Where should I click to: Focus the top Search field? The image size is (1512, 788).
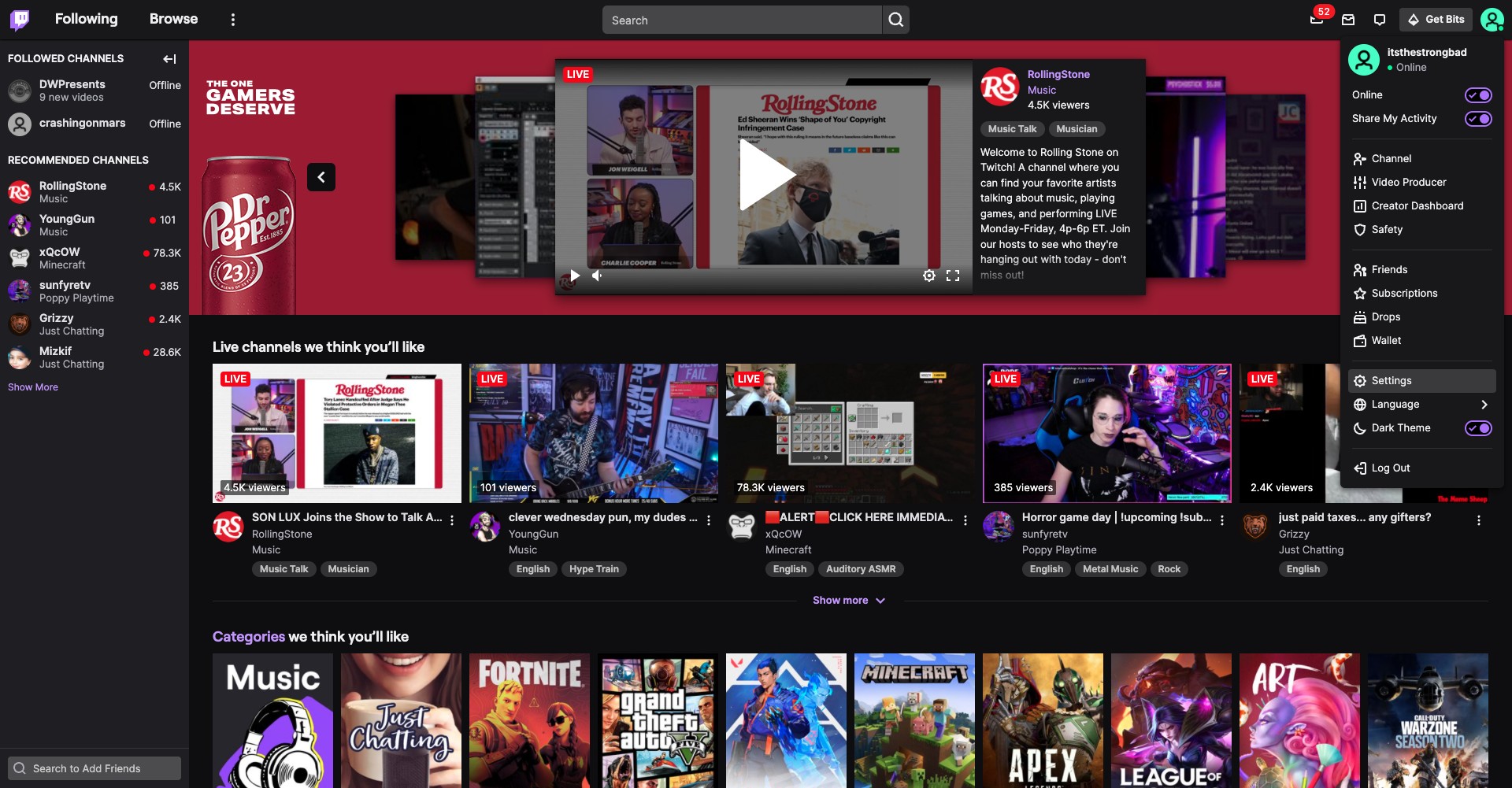click(742, 20)
